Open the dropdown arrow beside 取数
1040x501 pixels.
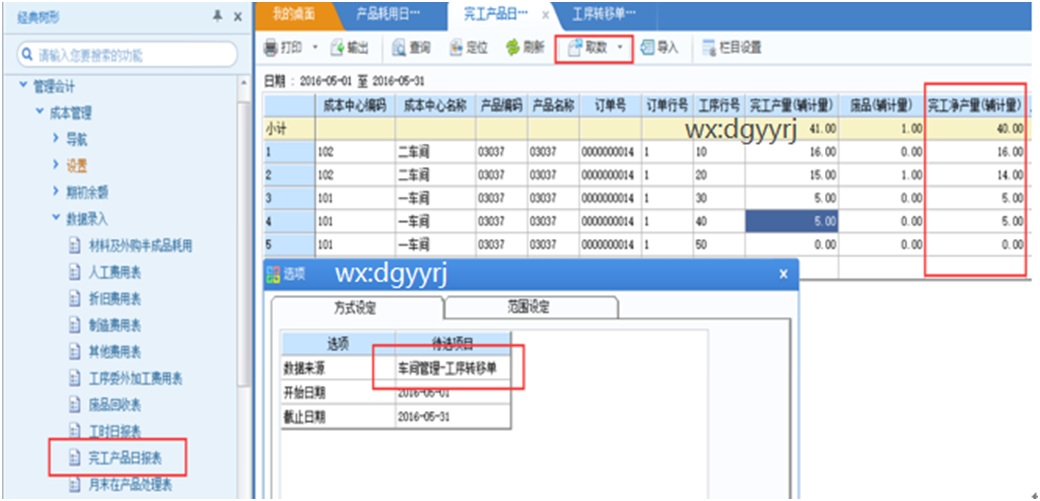(x=620, y=48)
